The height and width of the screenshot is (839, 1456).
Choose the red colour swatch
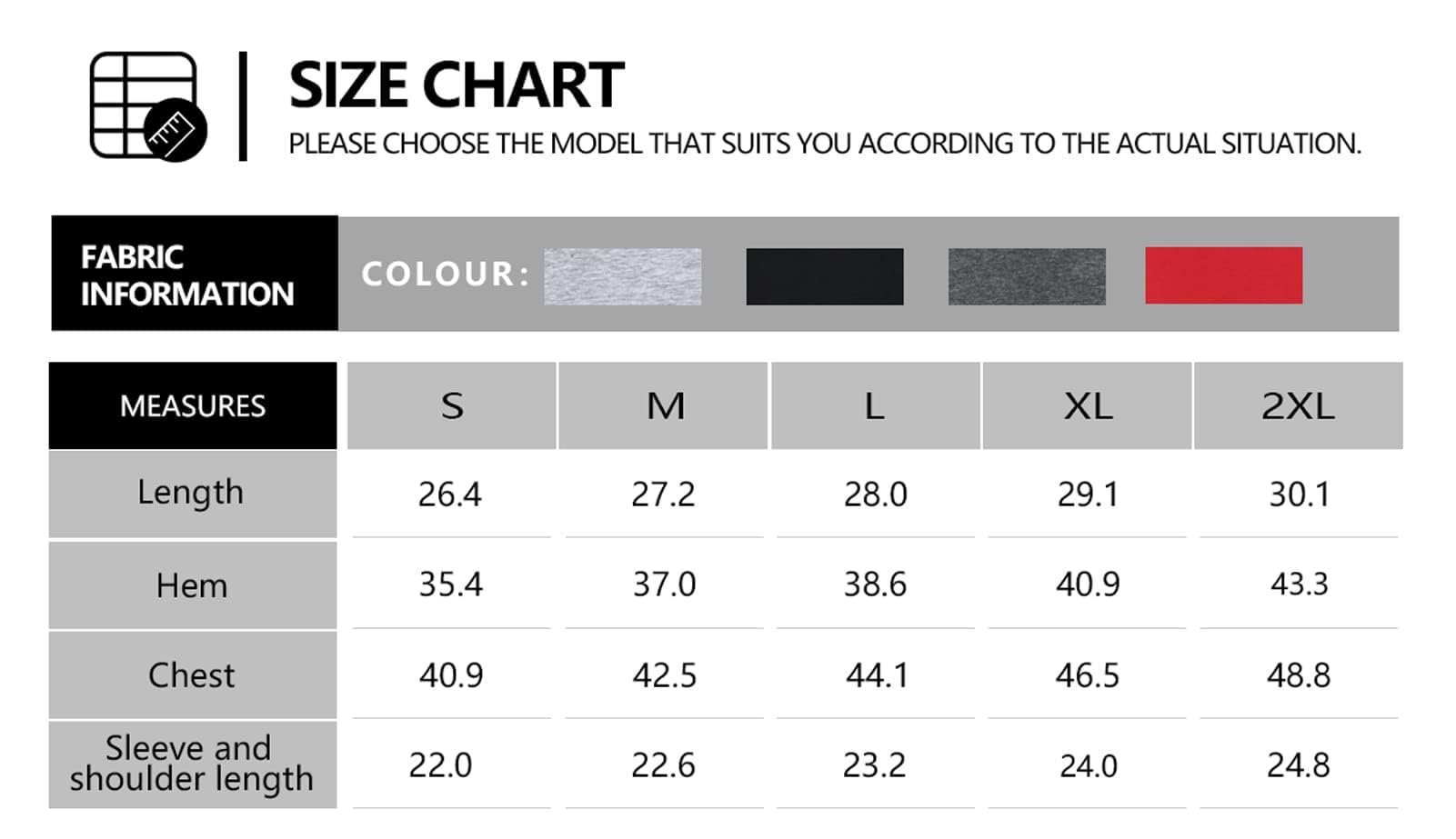[1224, 275]
